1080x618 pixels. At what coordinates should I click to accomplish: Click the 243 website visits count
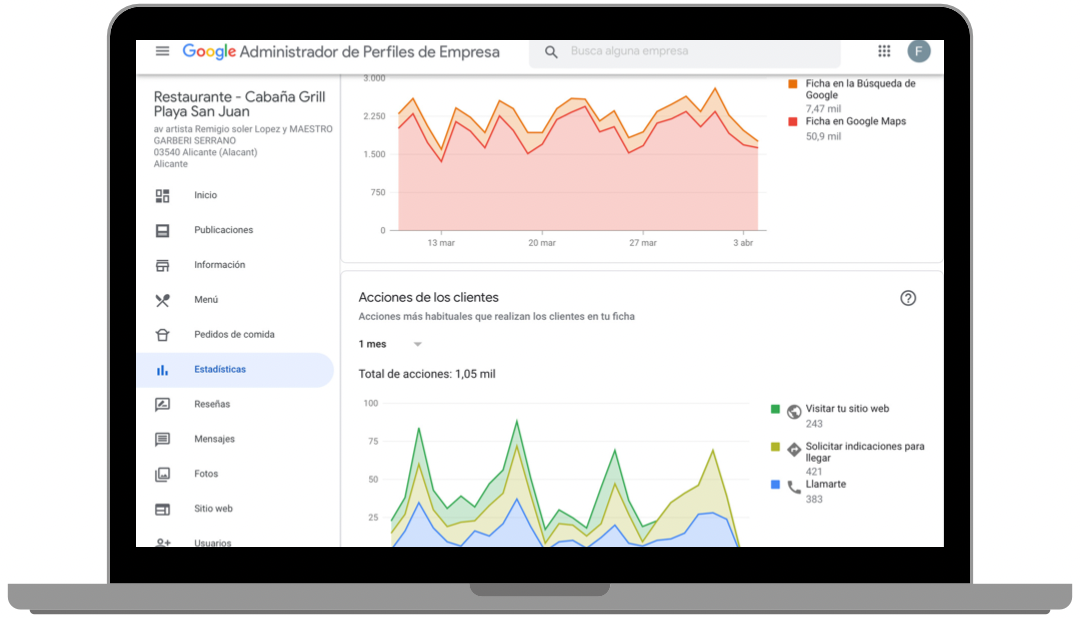(x=814, y=424)
